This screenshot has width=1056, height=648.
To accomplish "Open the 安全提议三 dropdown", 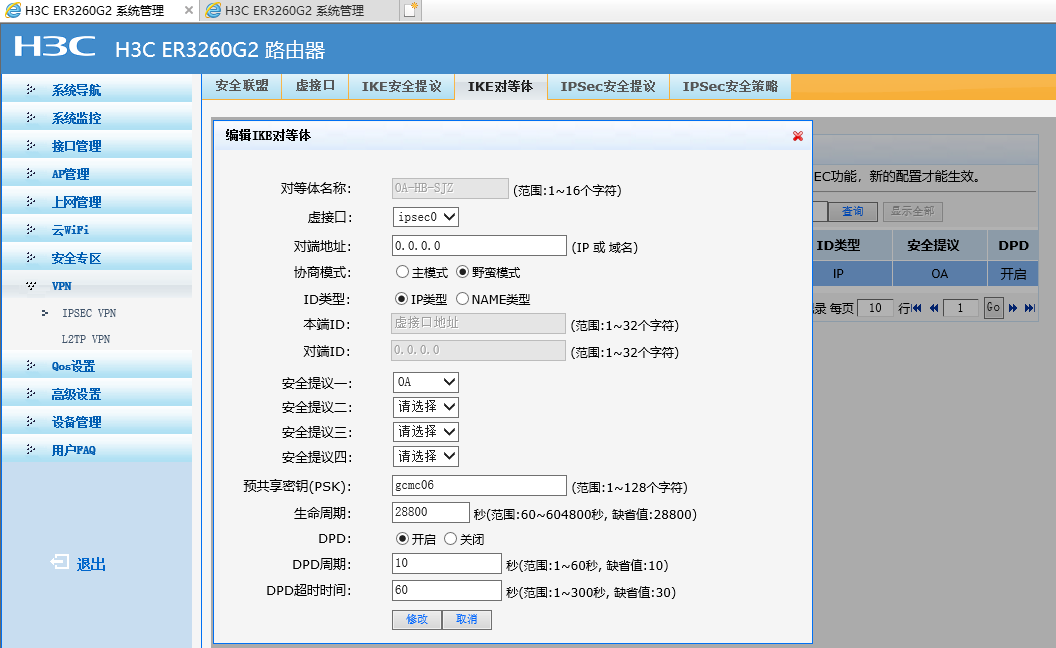I will pyautogui.click(x=426, y=432).
